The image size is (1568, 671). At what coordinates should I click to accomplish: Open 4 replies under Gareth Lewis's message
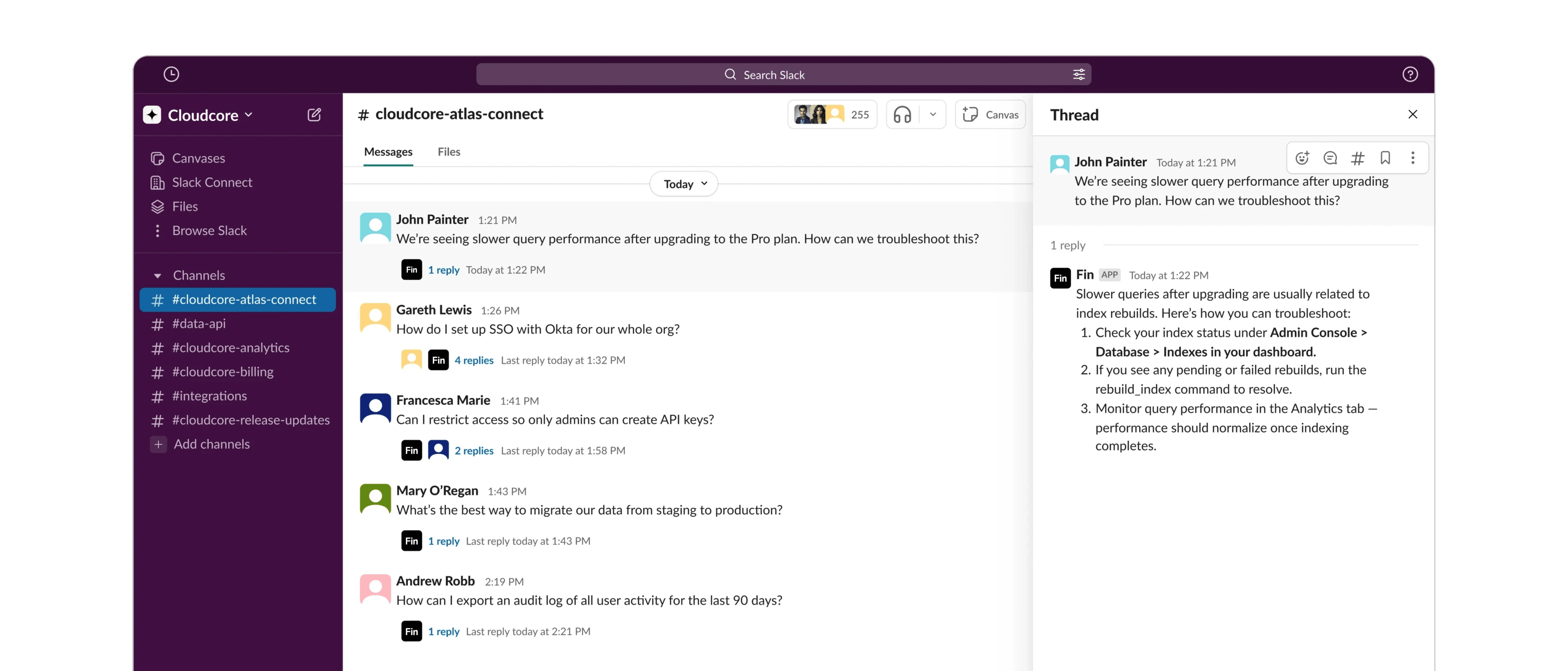(474, 360)
